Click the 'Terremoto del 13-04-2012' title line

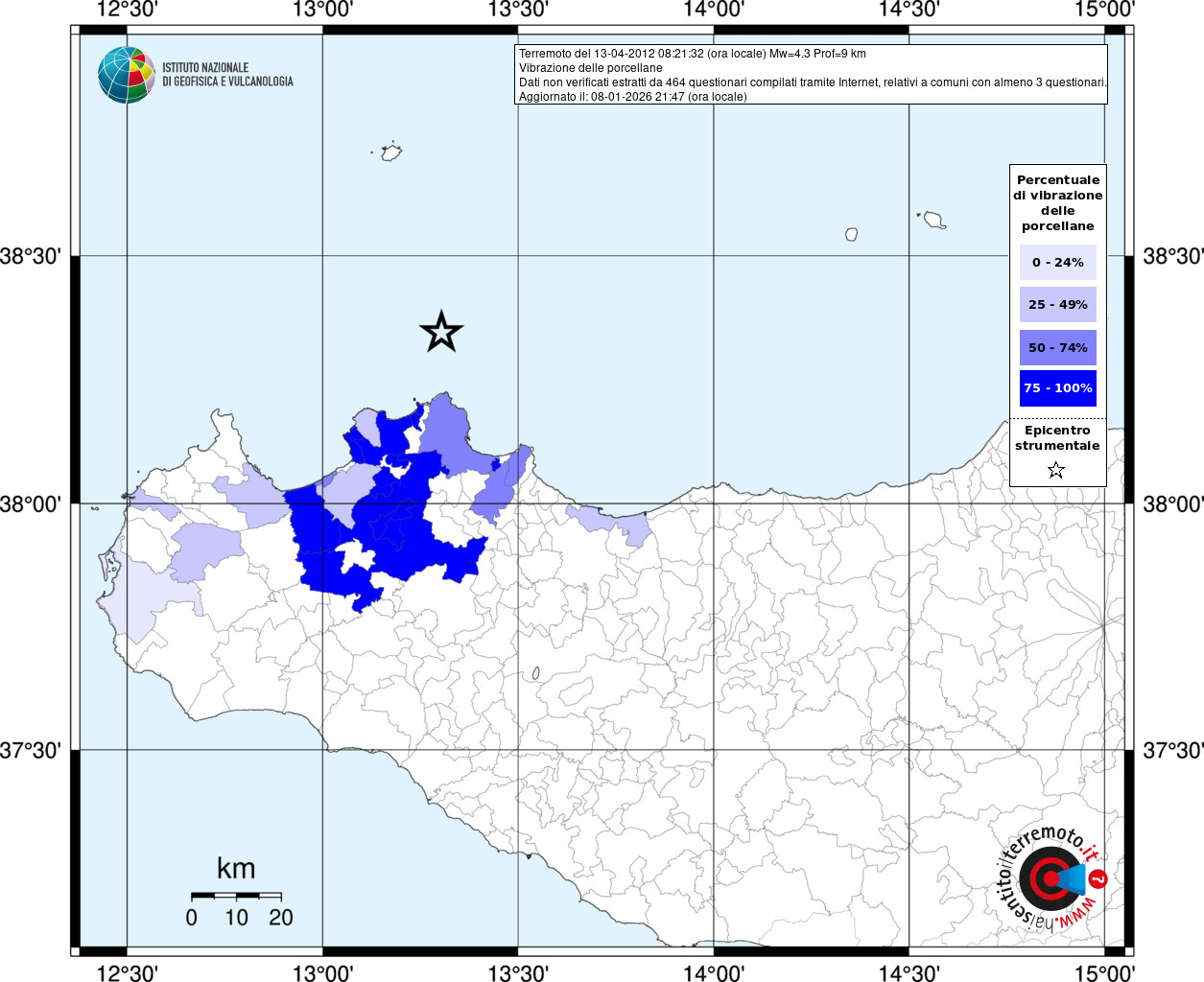[x=692, y=54]
